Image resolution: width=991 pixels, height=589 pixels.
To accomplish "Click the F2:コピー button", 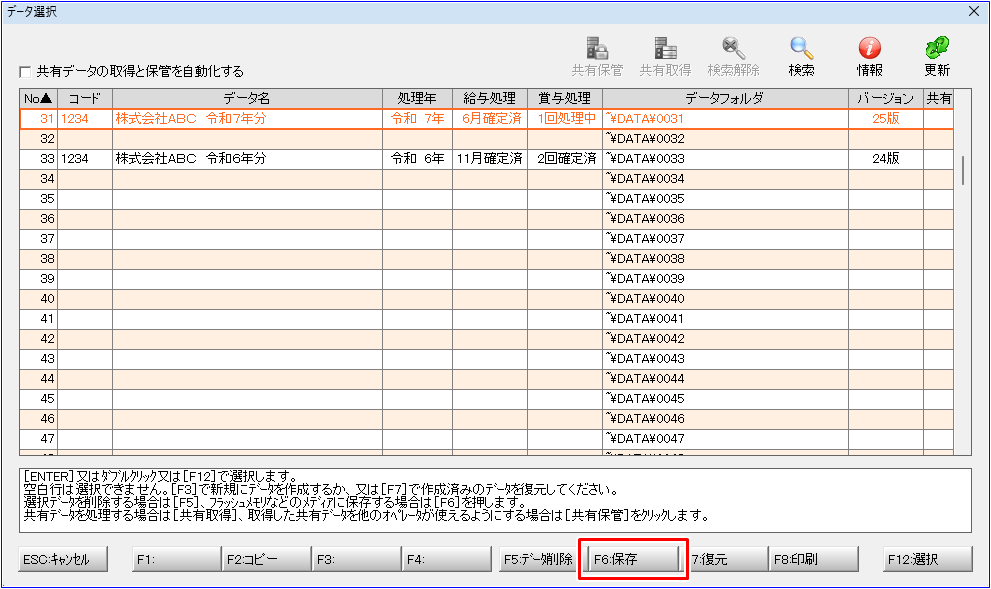I will point(265,560).
